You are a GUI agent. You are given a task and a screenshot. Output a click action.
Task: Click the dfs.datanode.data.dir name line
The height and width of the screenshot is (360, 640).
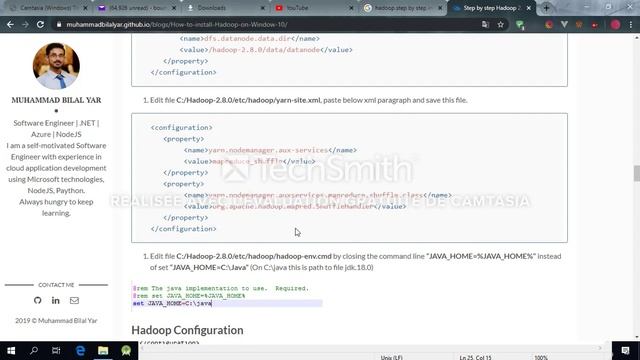(249, 38)
